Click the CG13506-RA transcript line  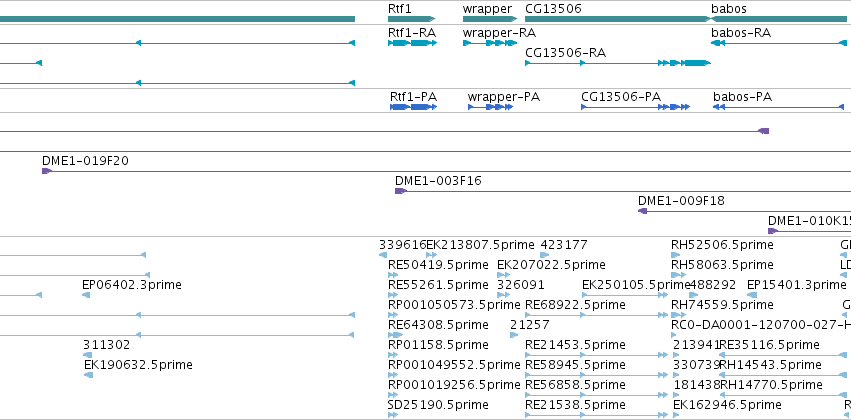click(618, 63)
